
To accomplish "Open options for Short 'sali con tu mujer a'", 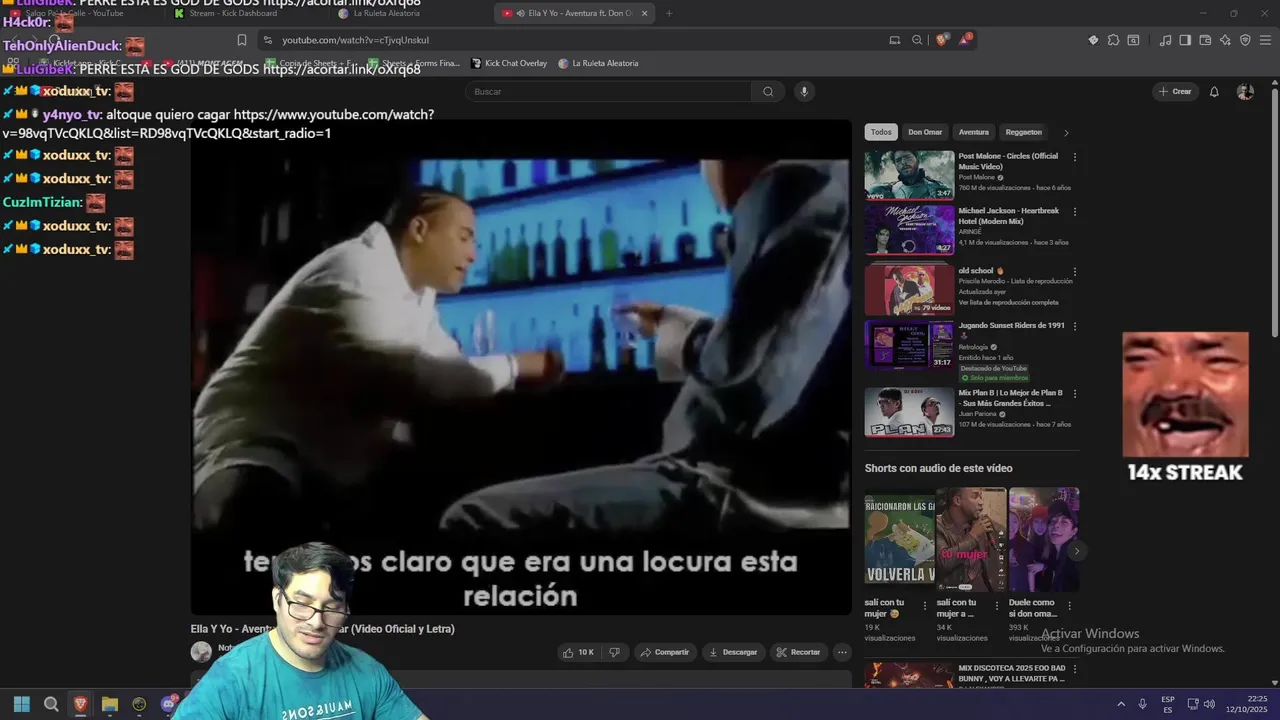I will tap(996, 606).
